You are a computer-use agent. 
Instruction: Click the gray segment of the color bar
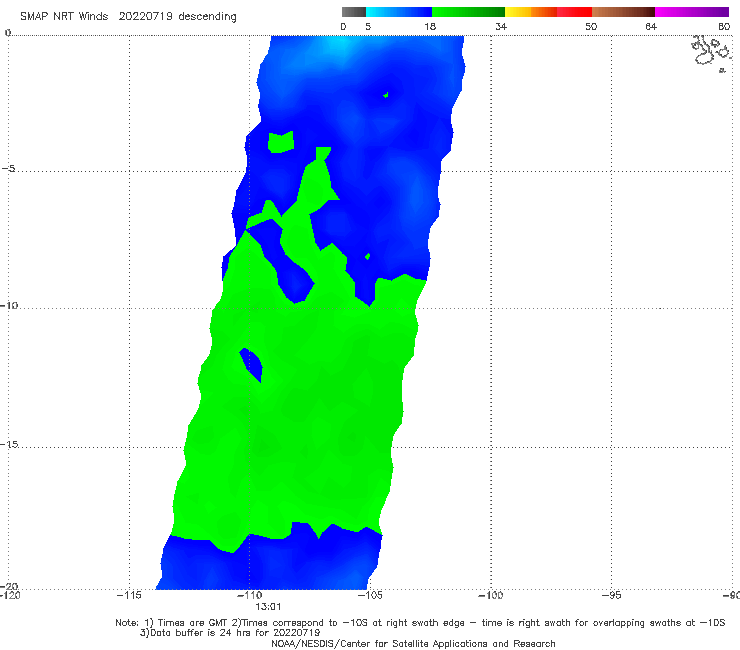[x=353, y=12]
